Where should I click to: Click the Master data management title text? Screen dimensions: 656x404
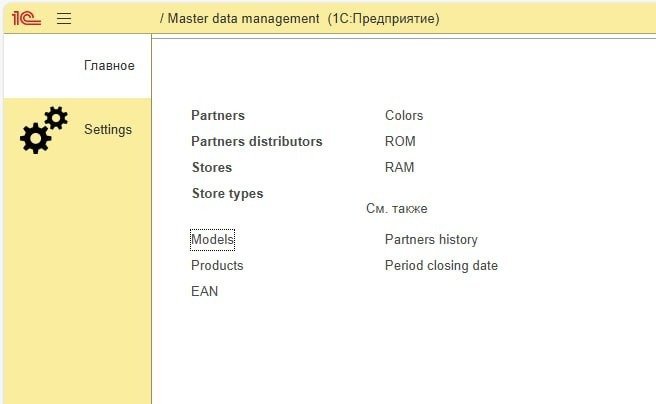(x=243, y=18)
